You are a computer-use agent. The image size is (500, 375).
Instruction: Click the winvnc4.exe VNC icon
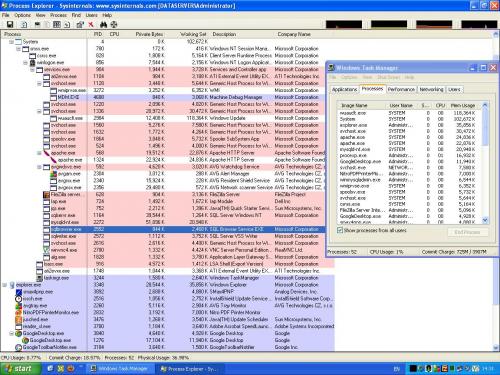(x=47, y=250)
